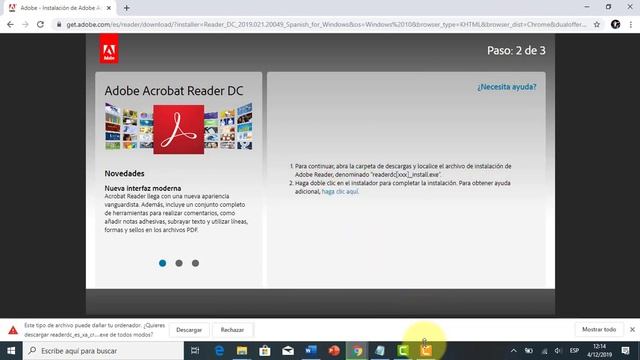Click the 'Paso: 2 de 3' step heading
640x360 pixels.
(516, 50)
